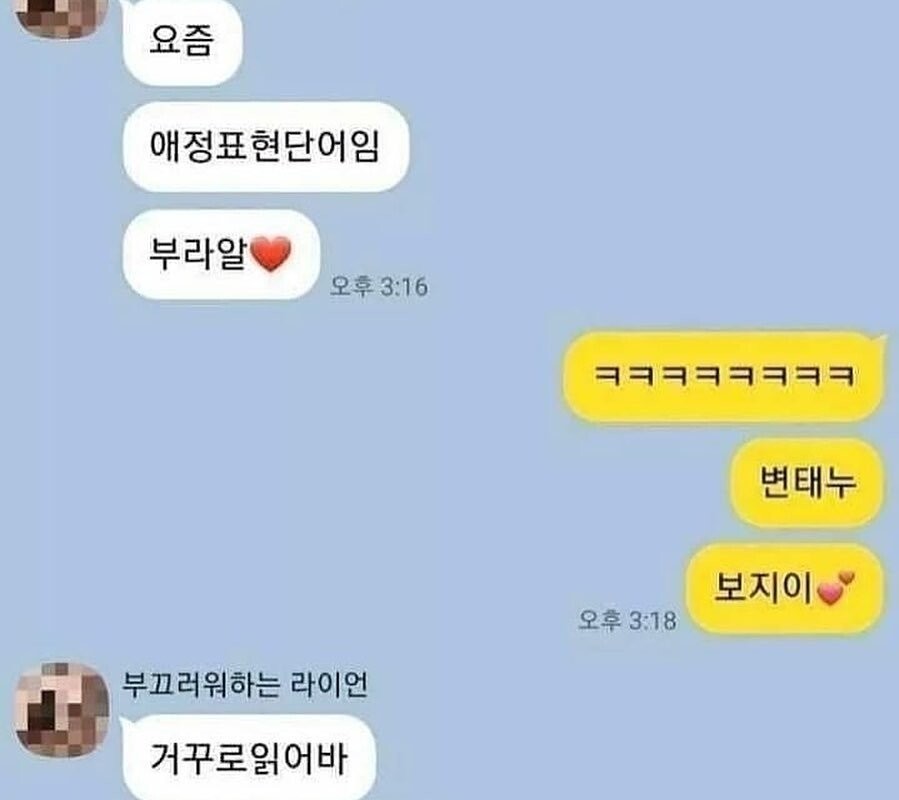Click the pointed tail of 거꾸로읽어바 bubble
This screenshot has width=899, height=800.
pyautogui.click(x=126, y=723)
